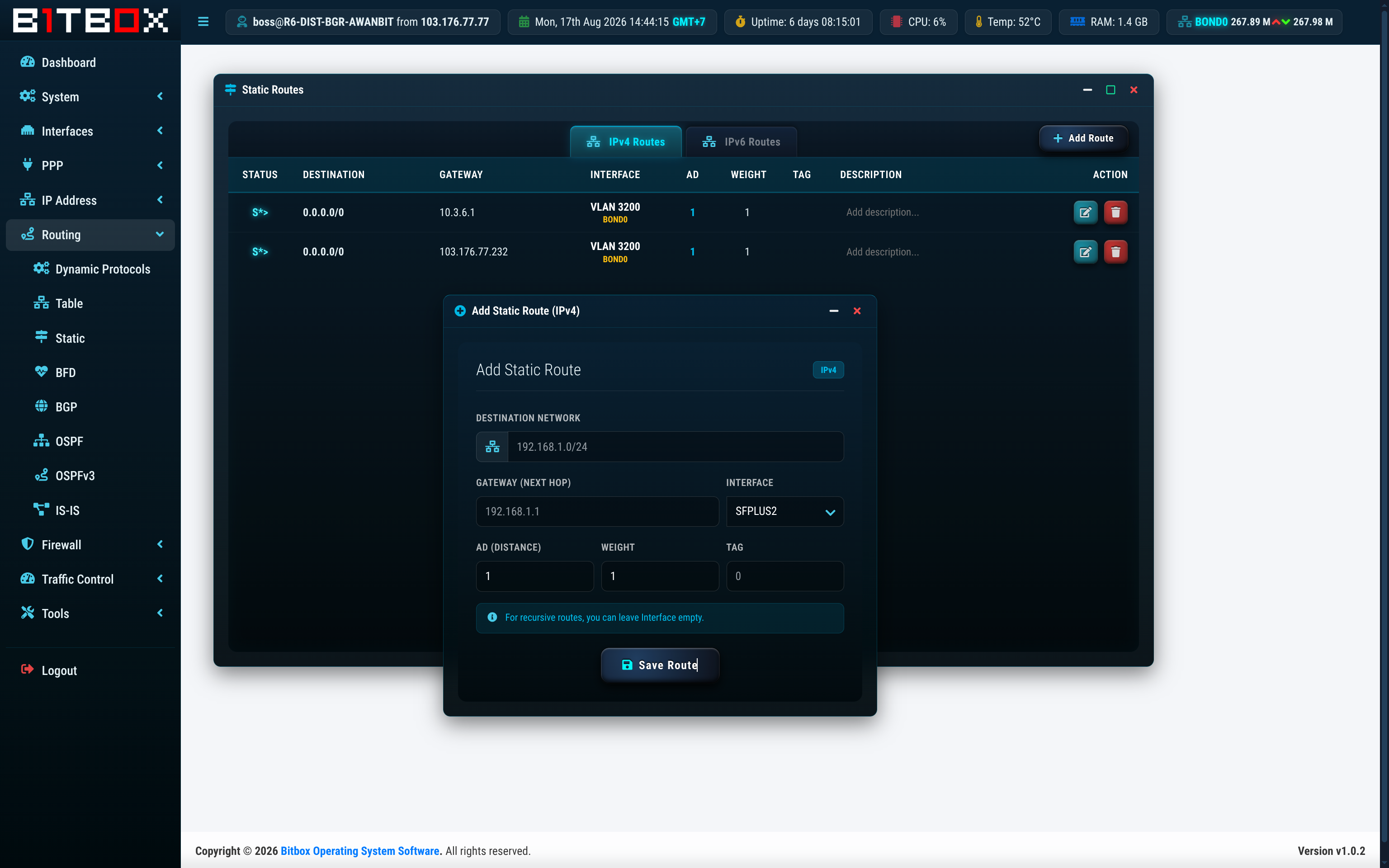The width and height of the screenshot is (1389, 868).
Task: Minimize the Add Static Route dialog
Action: click(x=833, y=311)
